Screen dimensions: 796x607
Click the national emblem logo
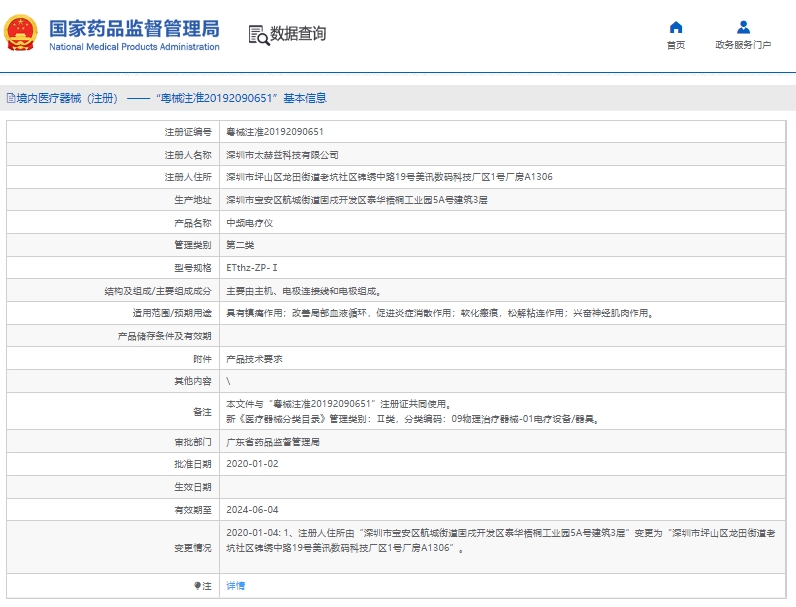tap(21, 33)
